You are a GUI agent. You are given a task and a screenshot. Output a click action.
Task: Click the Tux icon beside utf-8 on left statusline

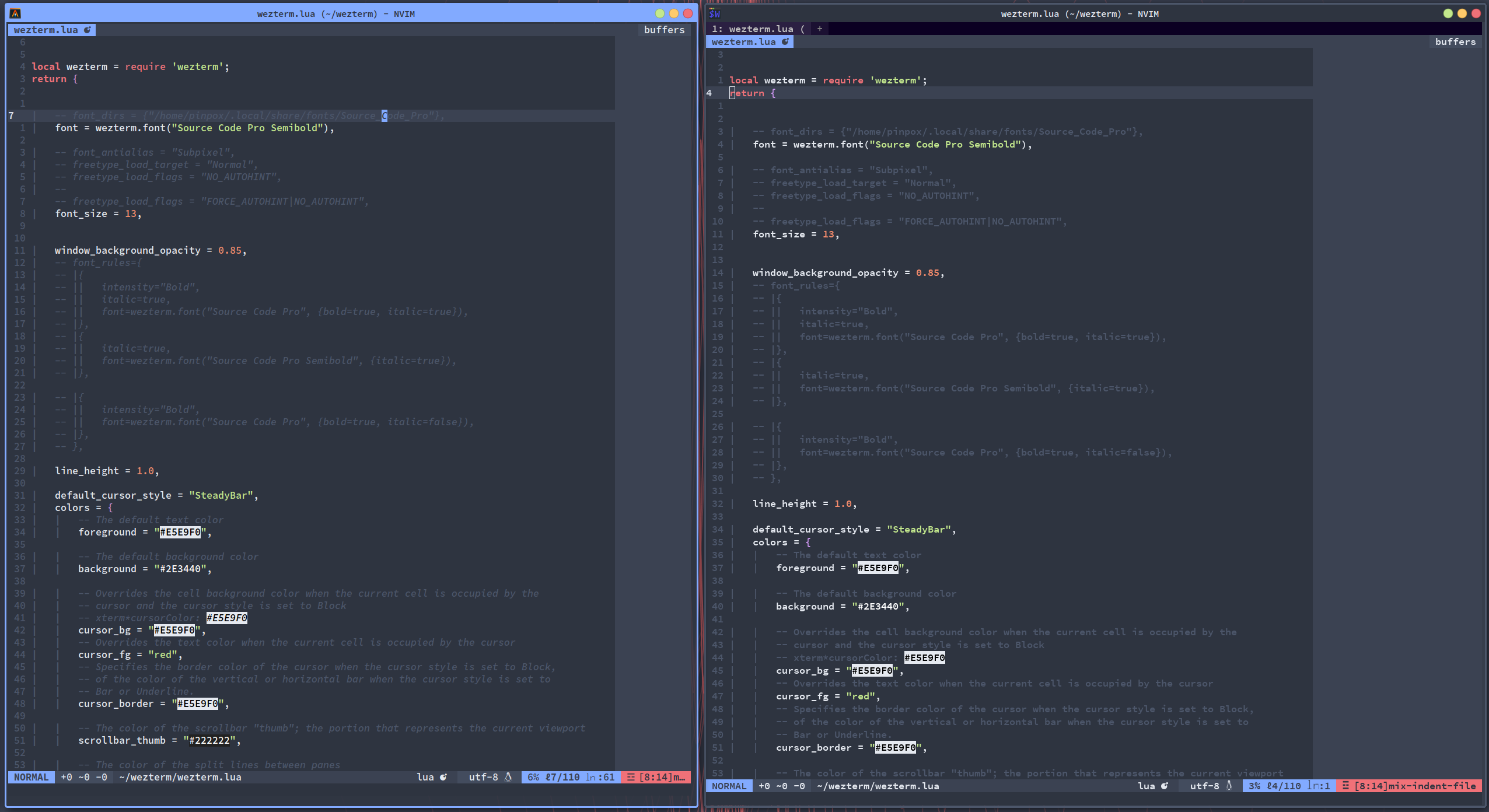pos(508,777)
